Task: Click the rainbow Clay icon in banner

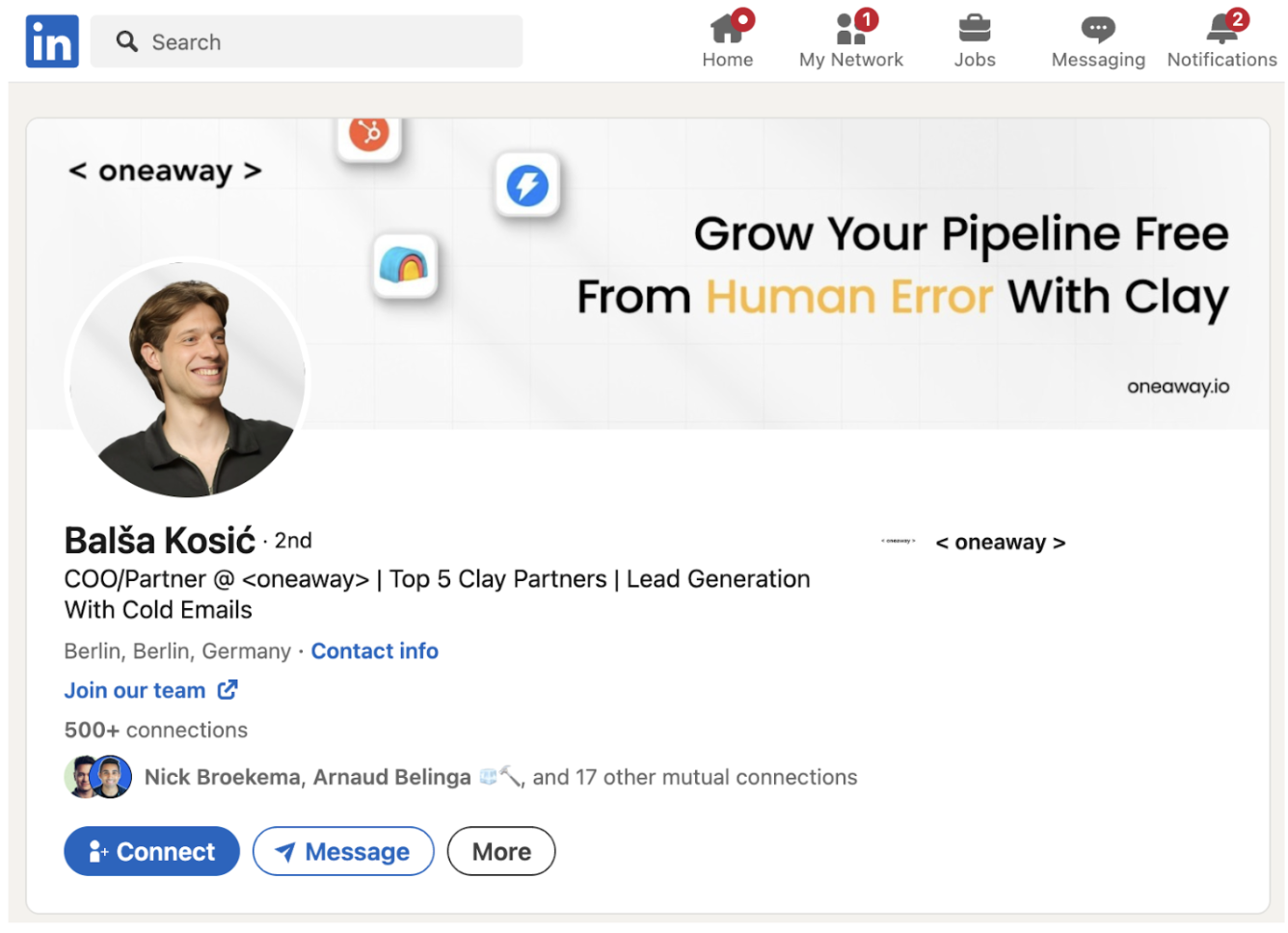Action: (x=405, y=265)
